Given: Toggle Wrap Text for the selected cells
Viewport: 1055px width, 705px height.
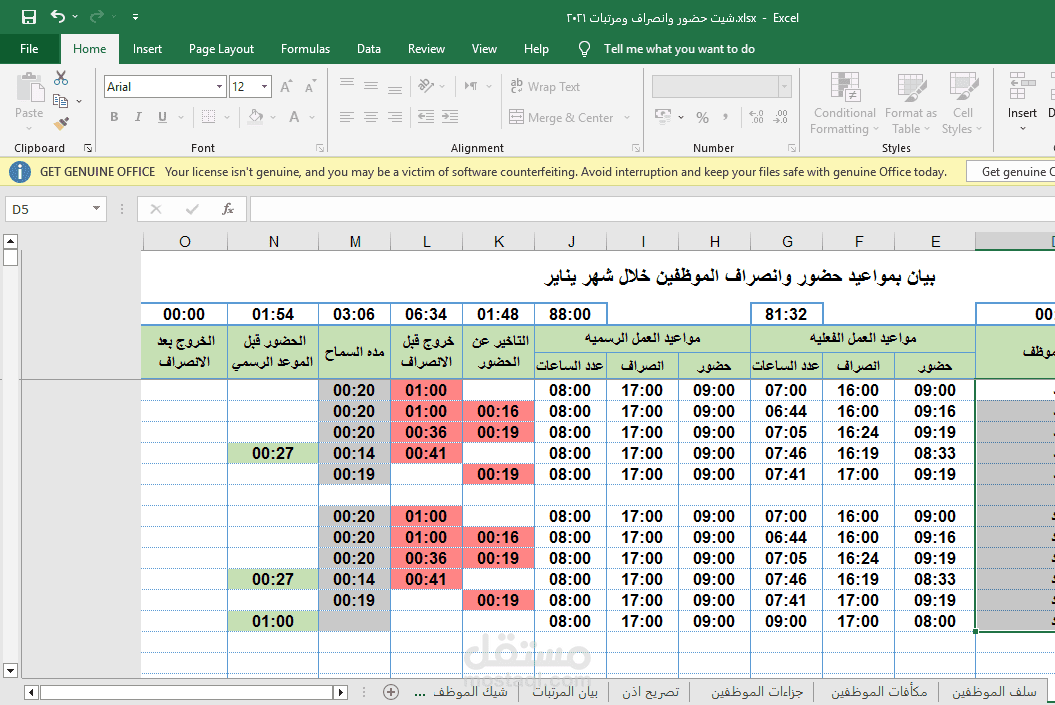Looking at the screenshot, I should tap(545, 86).
